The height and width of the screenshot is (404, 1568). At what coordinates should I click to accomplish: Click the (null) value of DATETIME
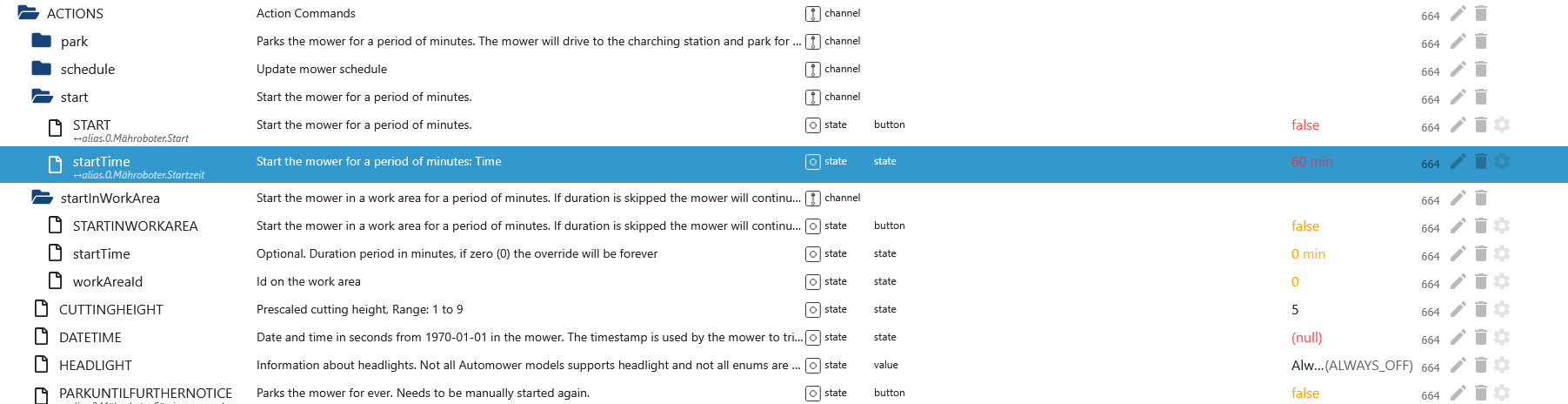[x=1306, y=338]
